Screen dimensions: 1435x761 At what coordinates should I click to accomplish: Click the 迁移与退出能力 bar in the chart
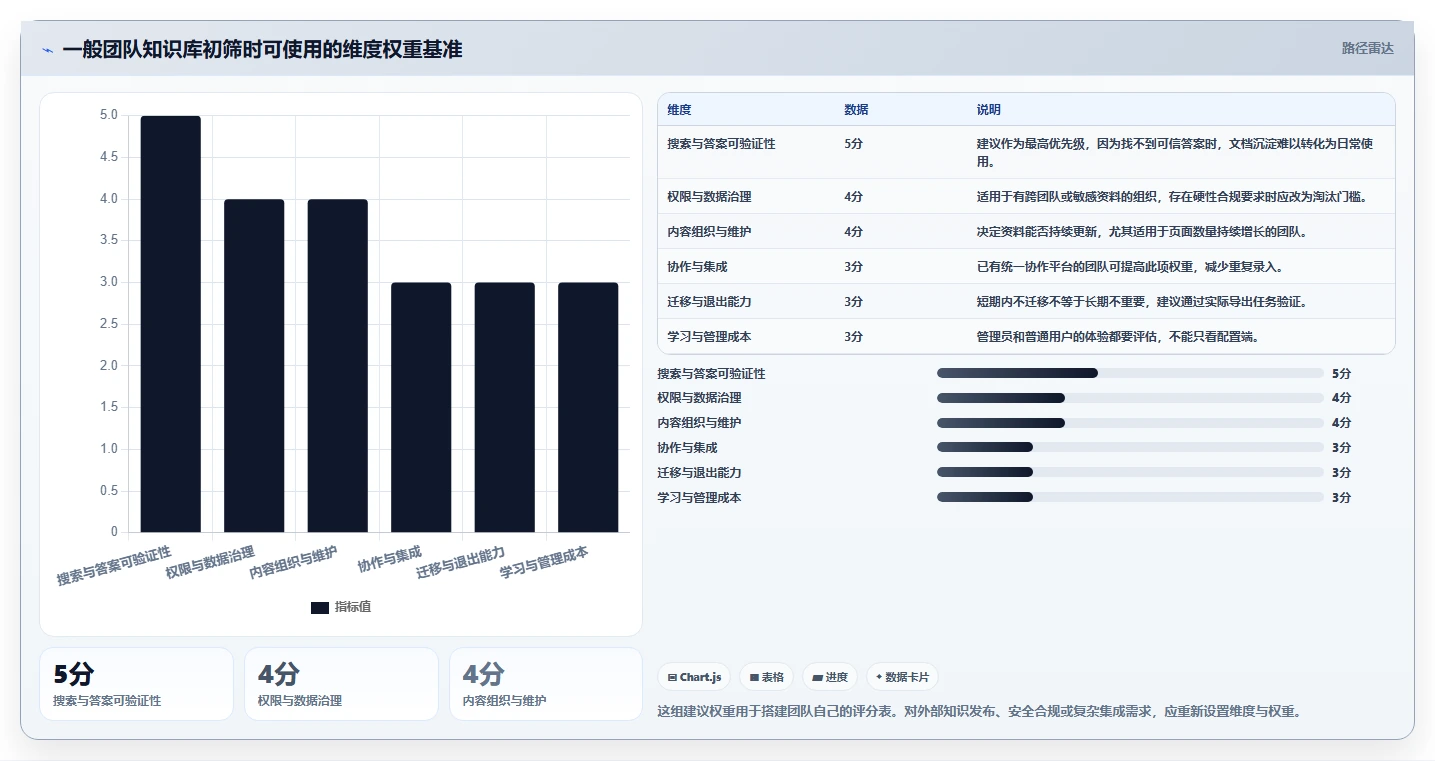[504, 407]
